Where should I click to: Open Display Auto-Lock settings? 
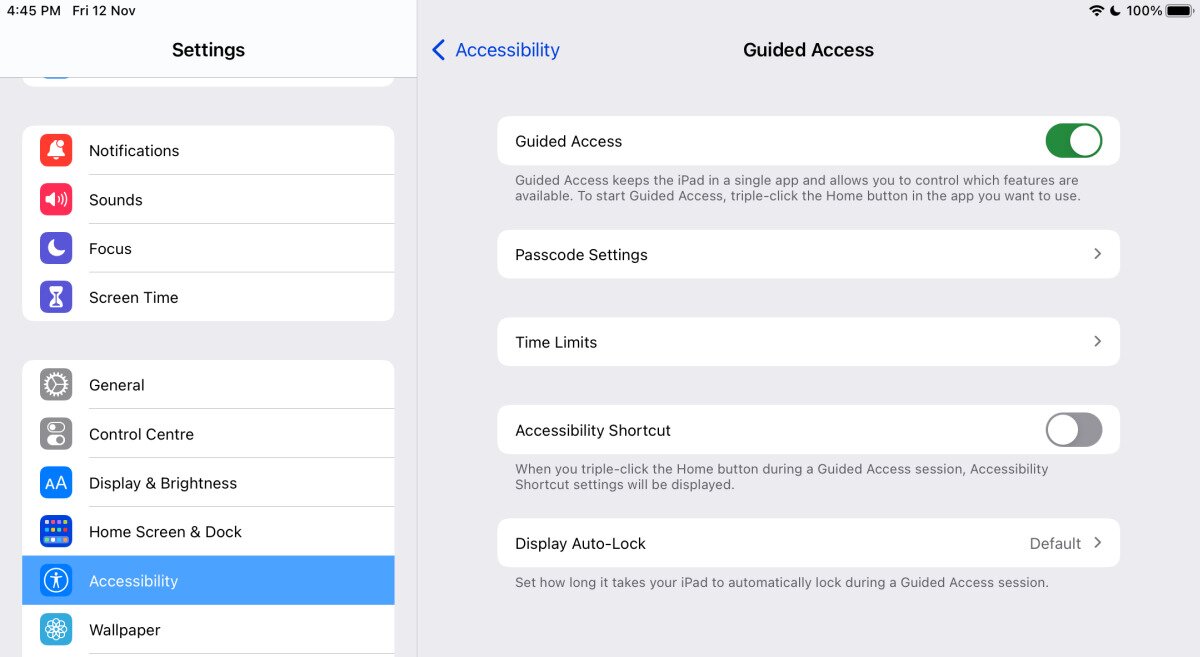point(808,543)
